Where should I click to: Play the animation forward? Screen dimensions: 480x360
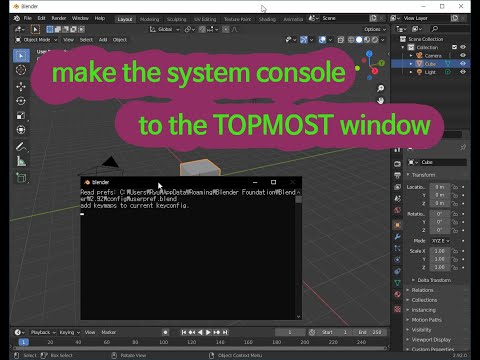coord(208,332)
